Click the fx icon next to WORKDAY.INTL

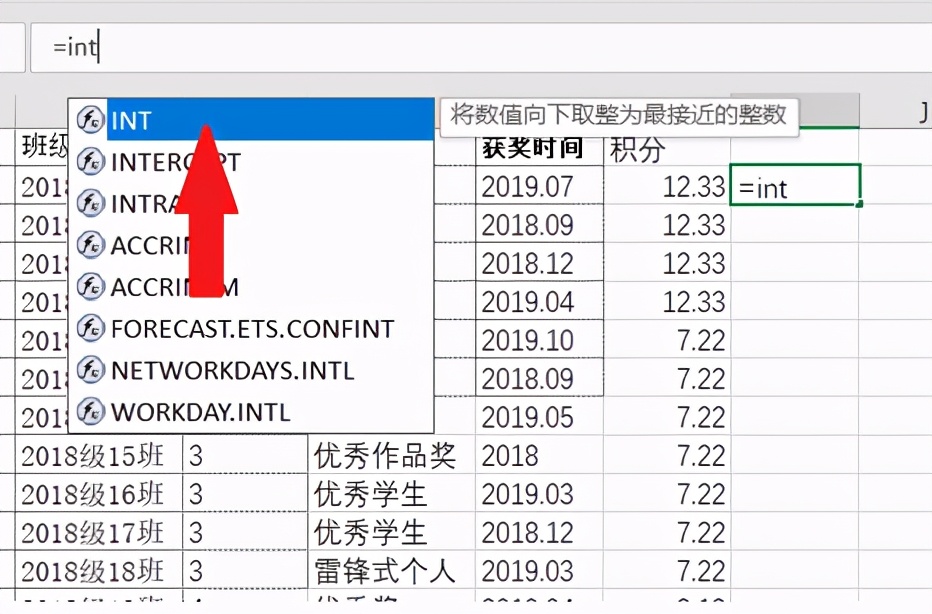91,411
